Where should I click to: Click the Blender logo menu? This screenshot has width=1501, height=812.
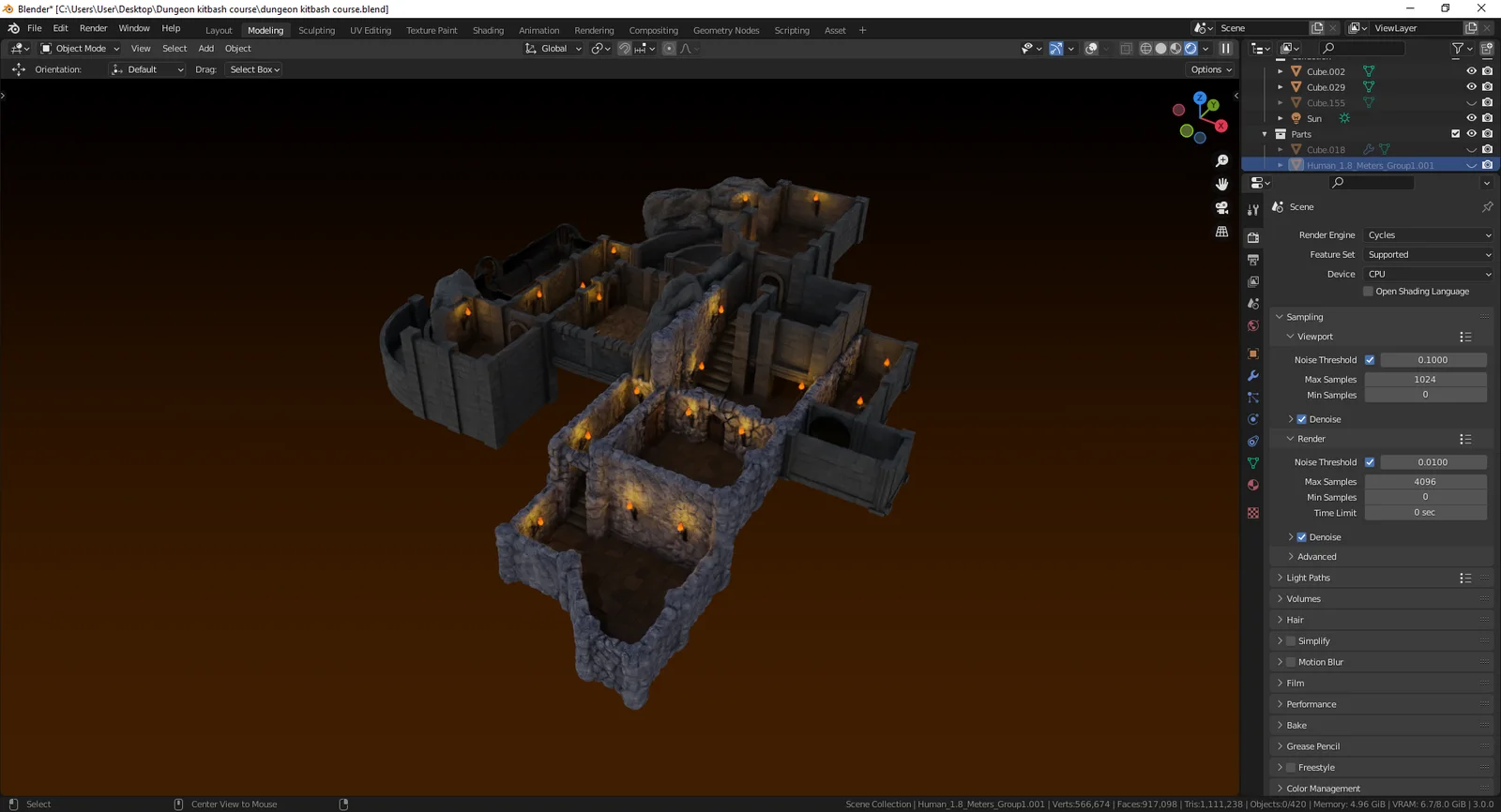[13, 28]
